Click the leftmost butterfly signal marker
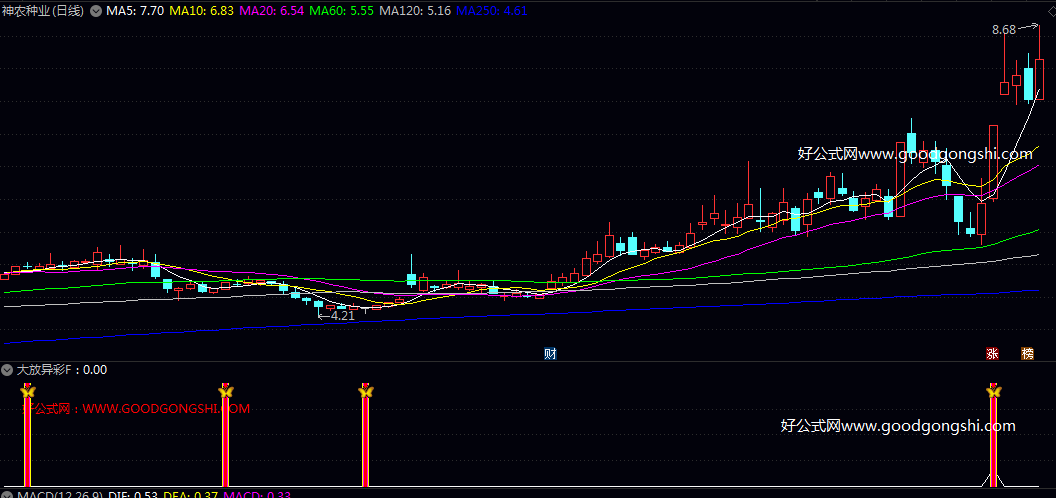 click(x=27, y=391)
